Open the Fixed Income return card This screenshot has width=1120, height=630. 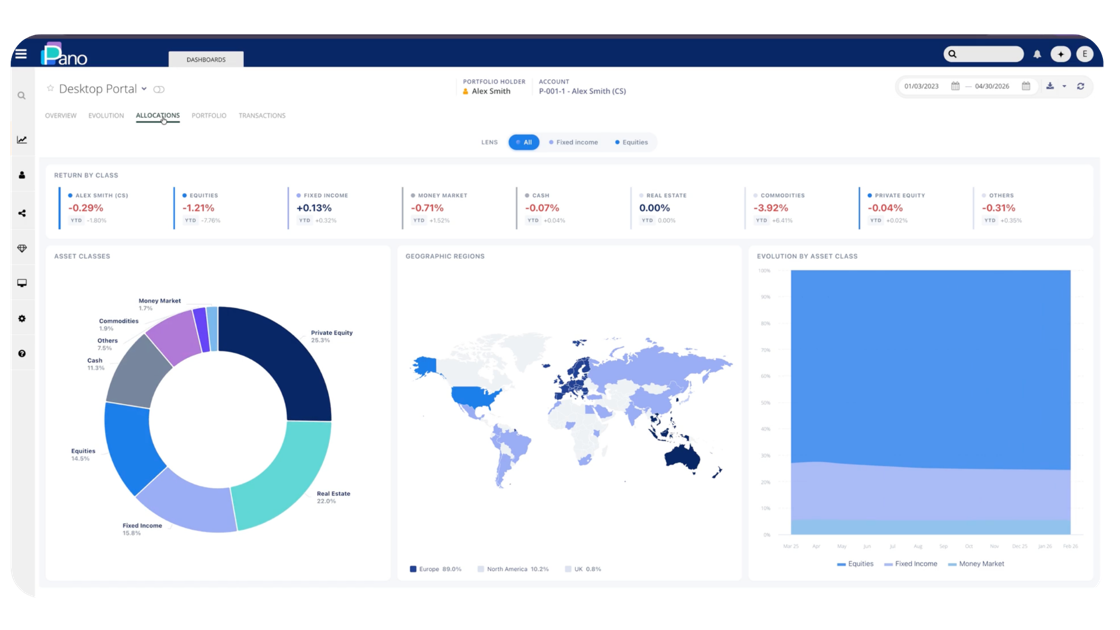[x=343, y=208]
